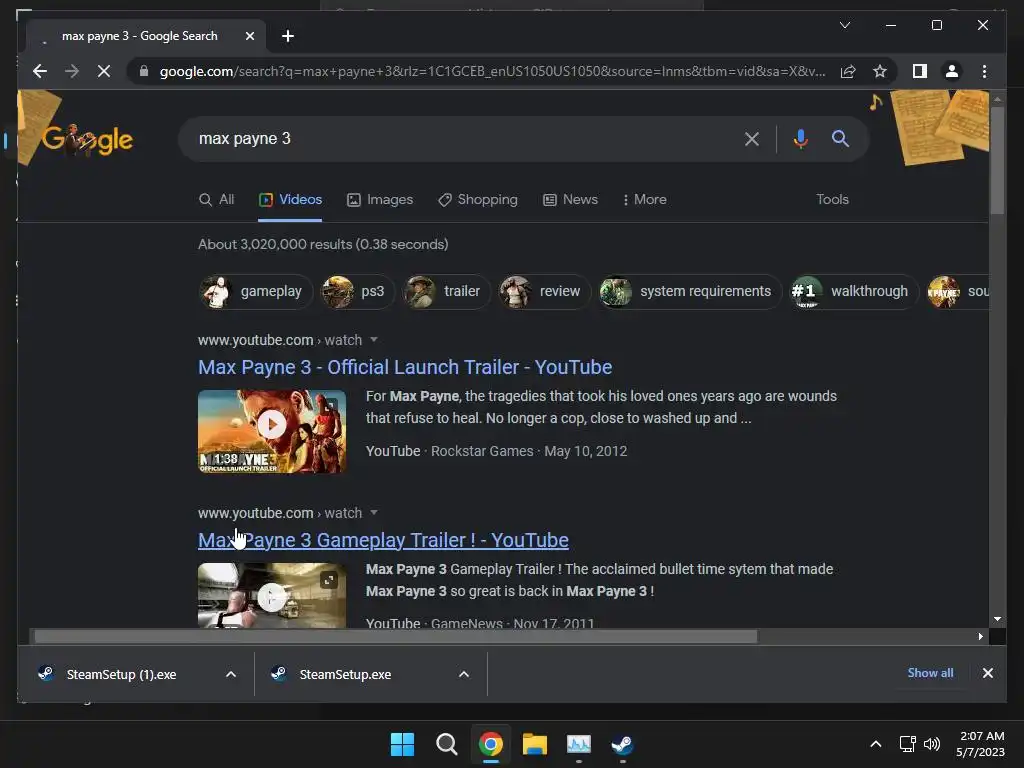Select the review suggestion chip
Viewport: 1024px width, 768px height.
[x=545, y=291]
